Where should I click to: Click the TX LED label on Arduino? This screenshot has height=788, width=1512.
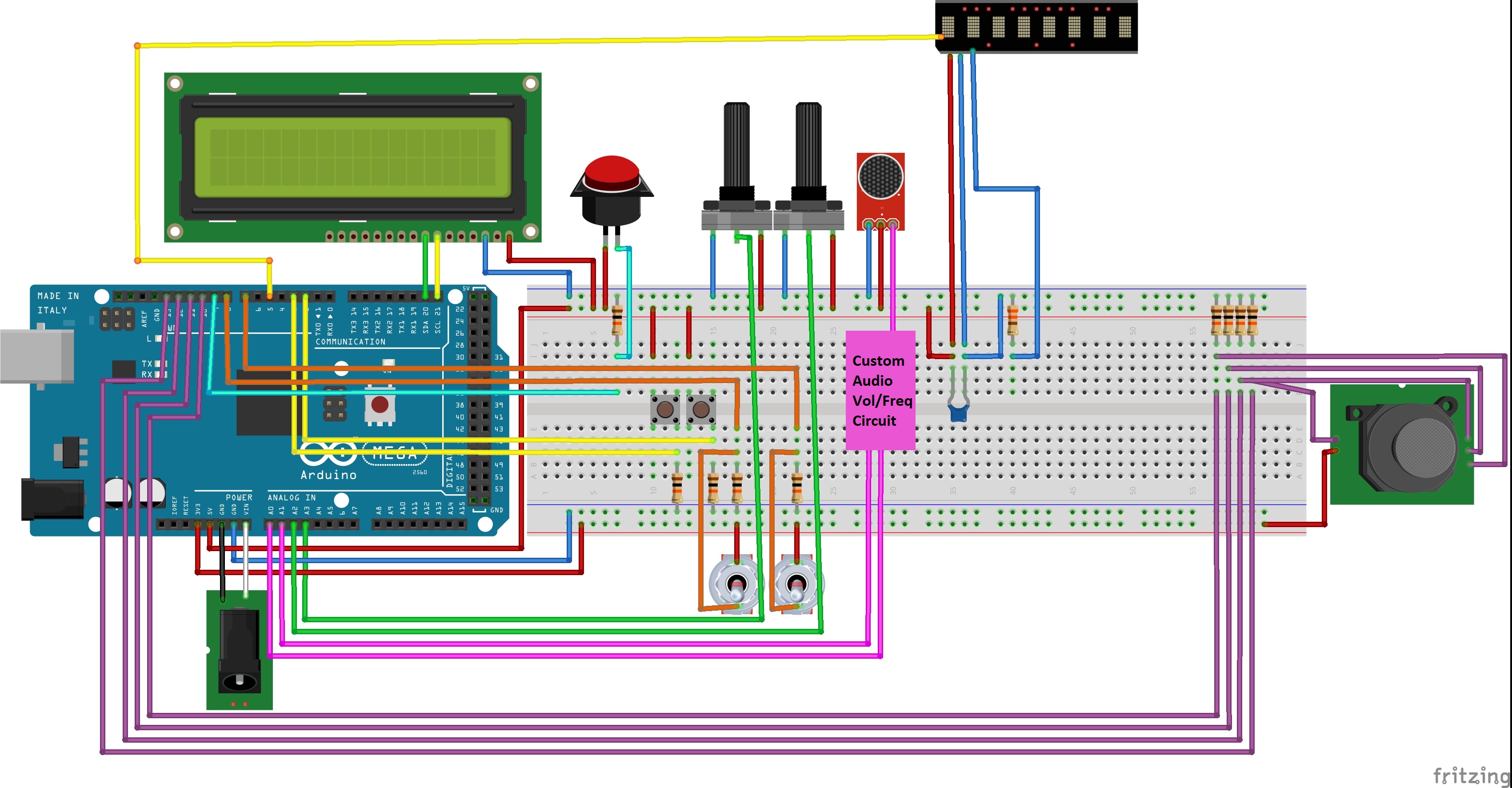pos(147,364)
